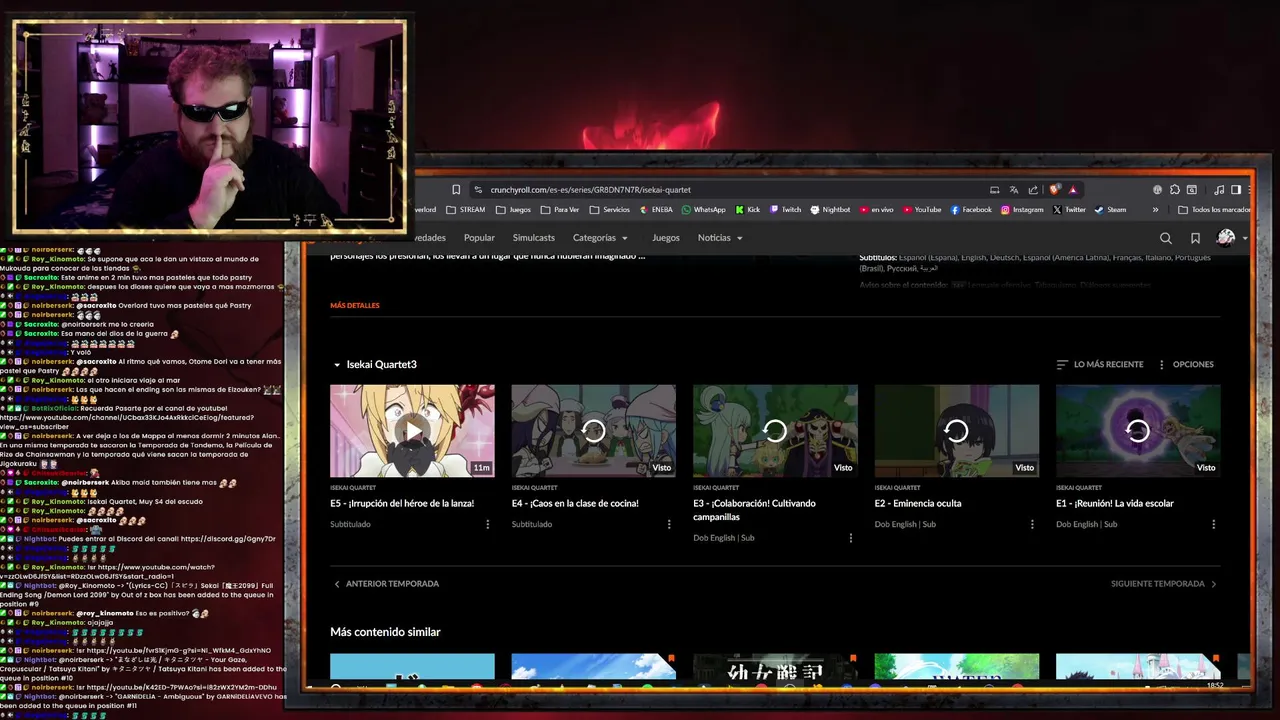Open the Steam bookmark
The width and height of the screenshot is (1280, 720).
[x=1110, y=210]
